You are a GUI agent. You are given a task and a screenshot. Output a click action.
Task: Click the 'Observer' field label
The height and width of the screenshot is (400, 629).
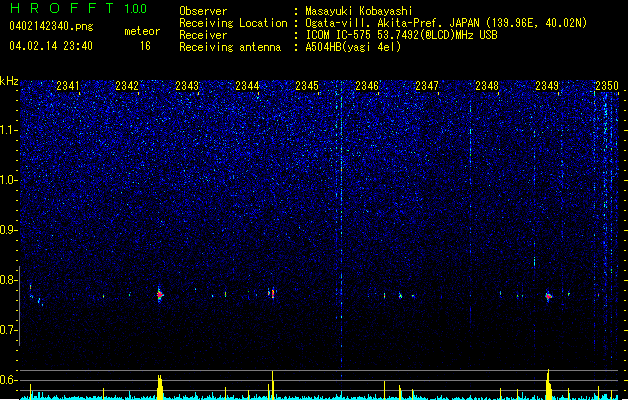click(203, 11)
